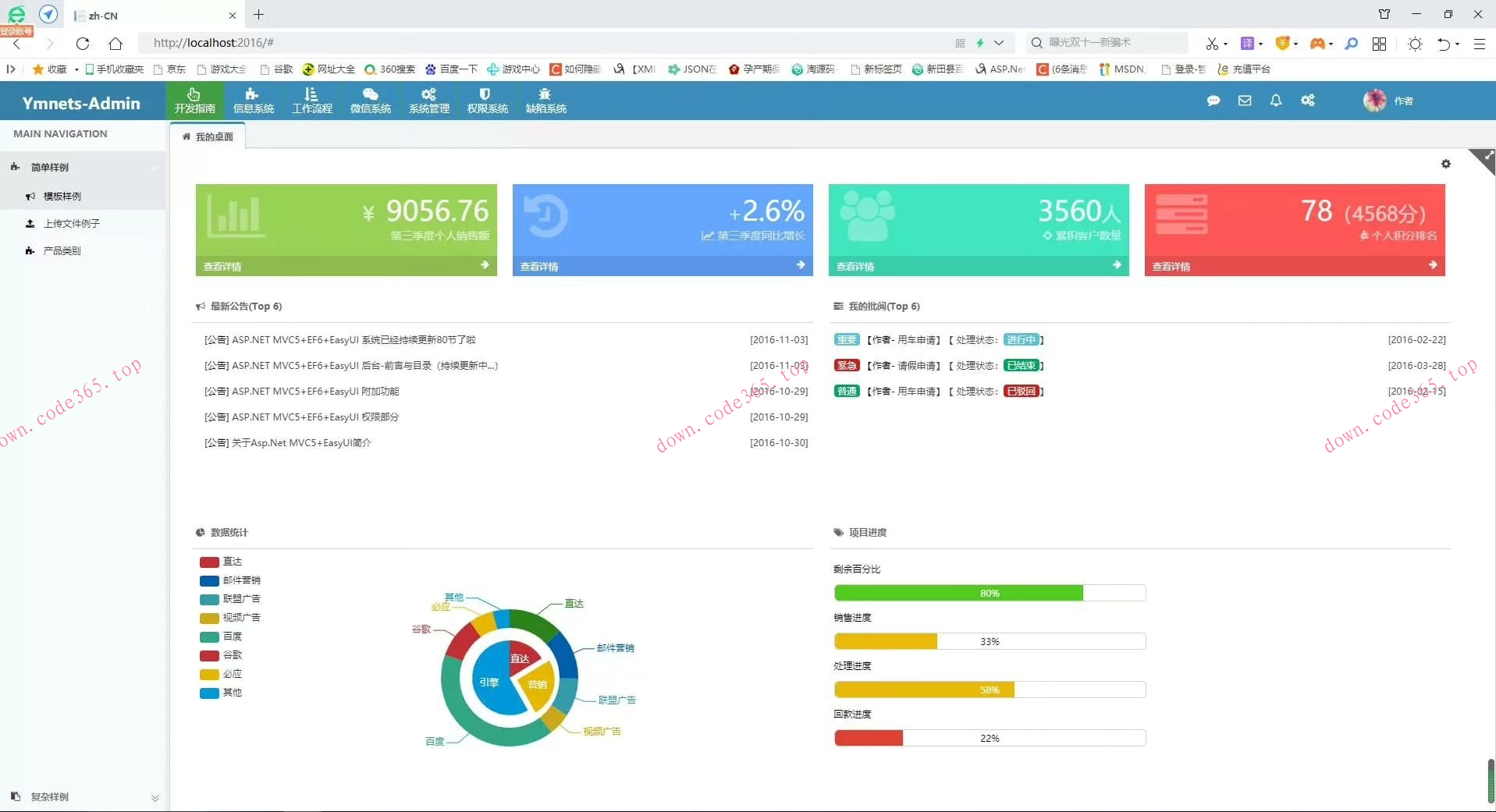
Task: Toggle 直达 legend item in chart
Action: tap(221, 562)
